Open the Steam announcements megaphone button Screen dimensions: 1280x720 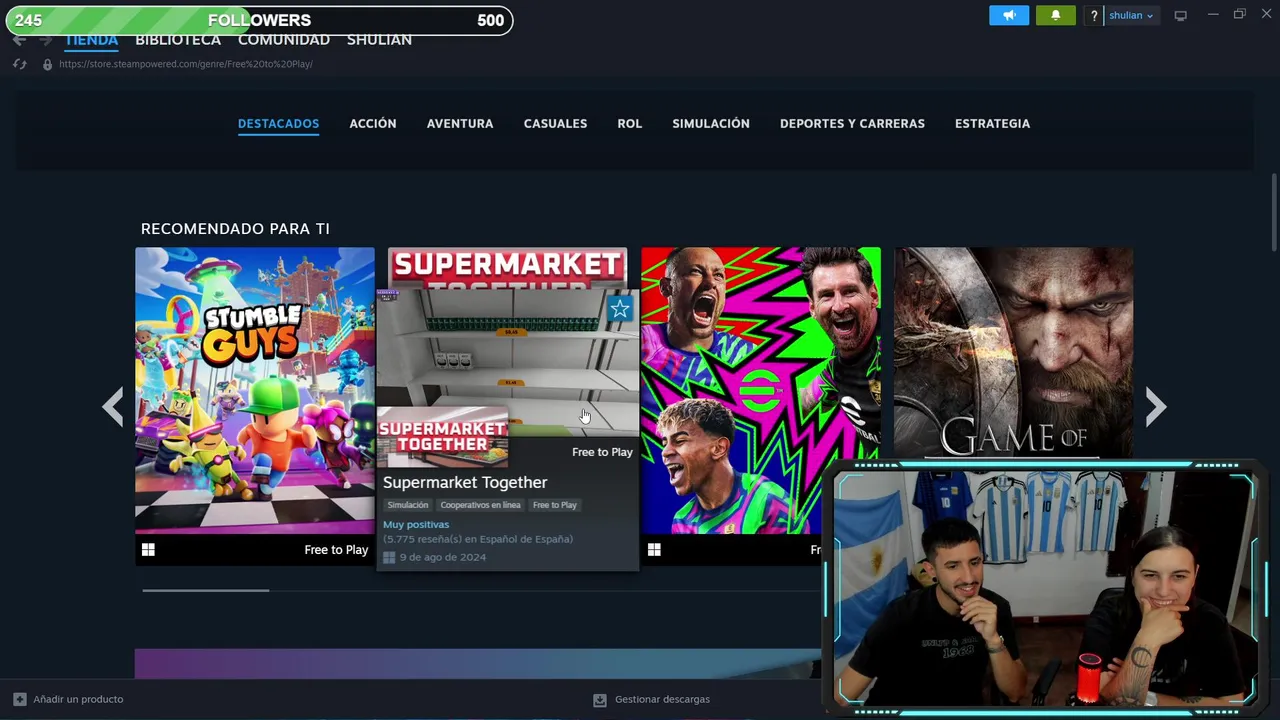1009,15
